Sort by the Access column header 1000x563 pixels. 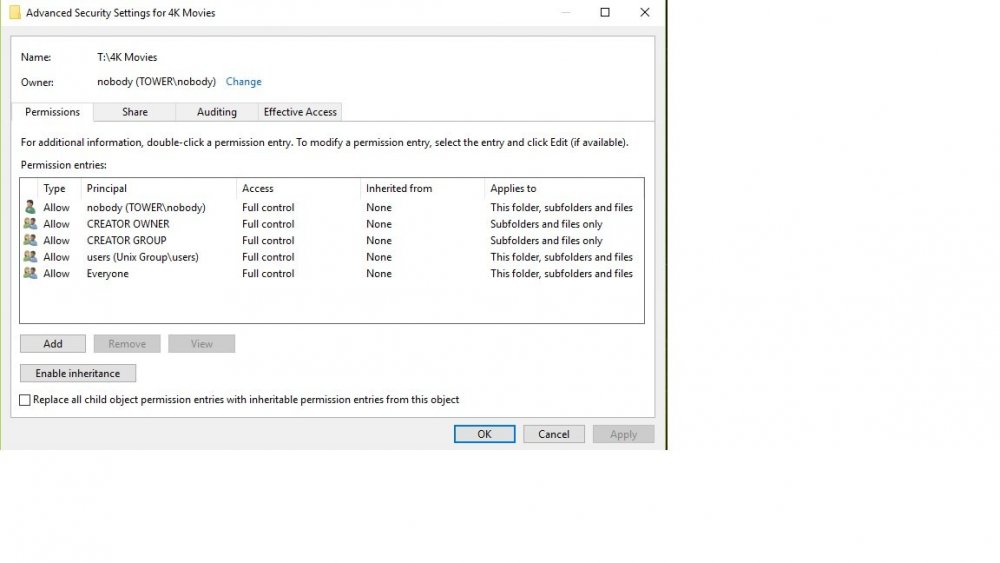298,189
